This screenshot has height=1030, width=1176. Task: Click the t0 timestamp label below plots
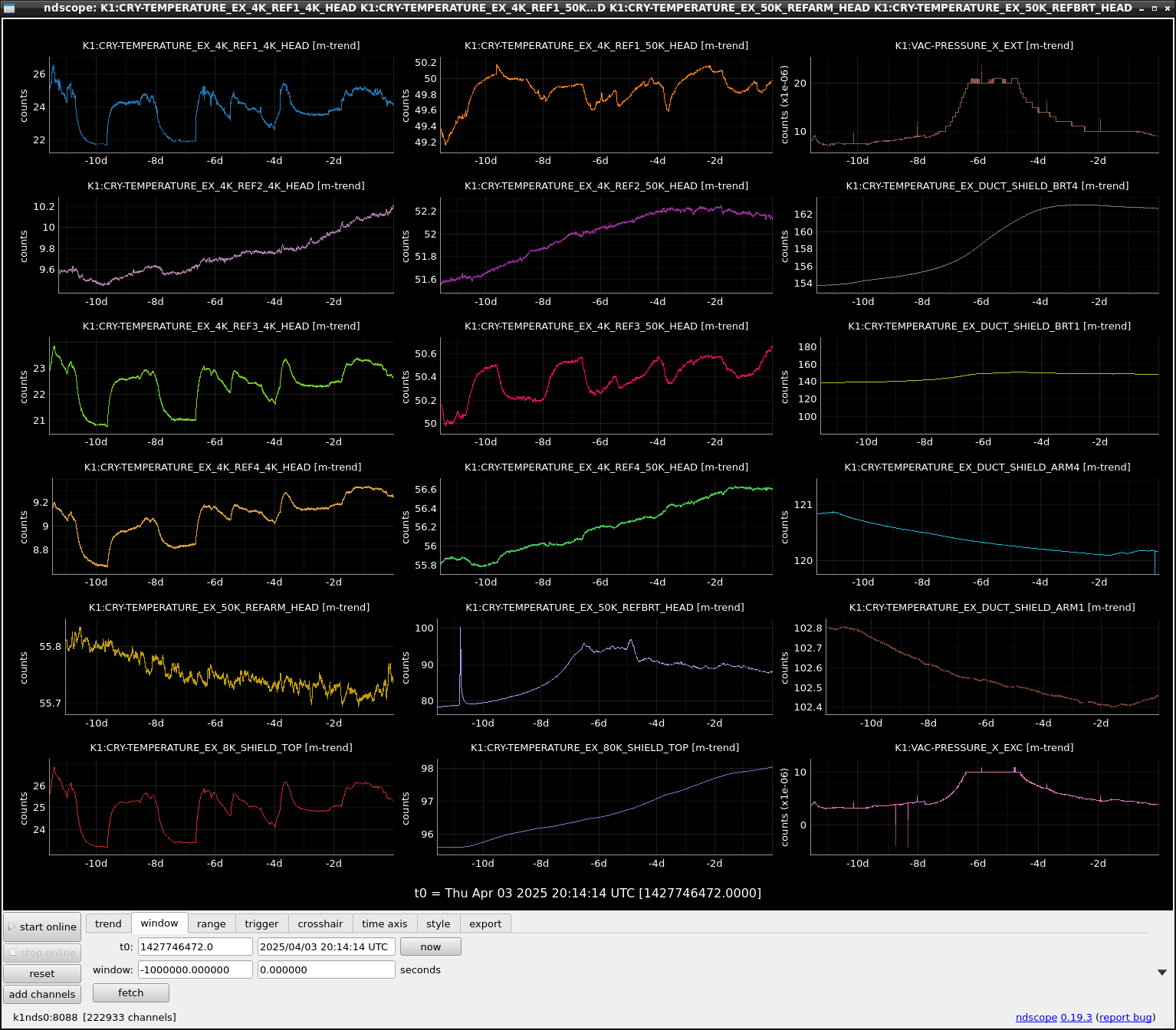click(x=588, y=894)
